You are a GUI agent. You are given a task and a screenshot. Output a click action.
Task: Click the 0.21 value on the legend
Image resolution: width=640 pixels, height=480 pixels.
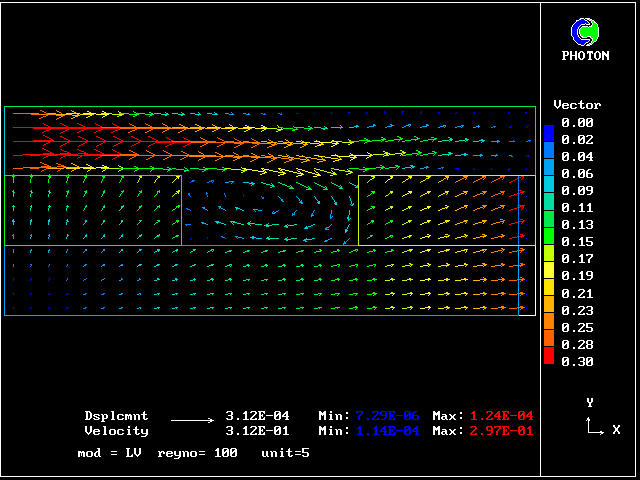577,293
